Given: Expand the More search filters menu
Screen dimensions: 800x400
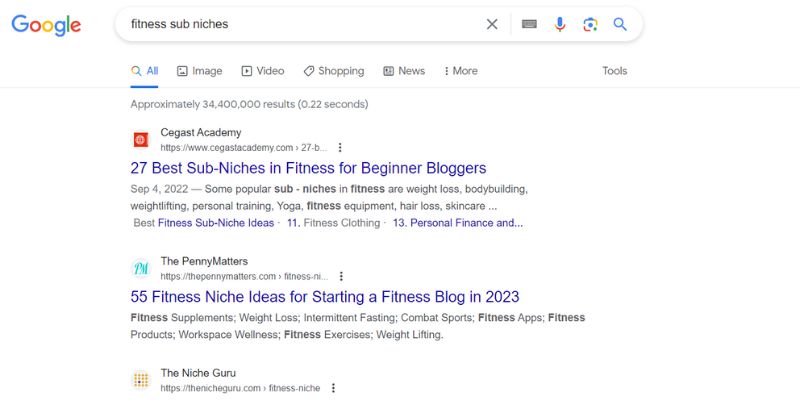Looking at the screenshot, I should pyautogui.click(x=461, y=71).
